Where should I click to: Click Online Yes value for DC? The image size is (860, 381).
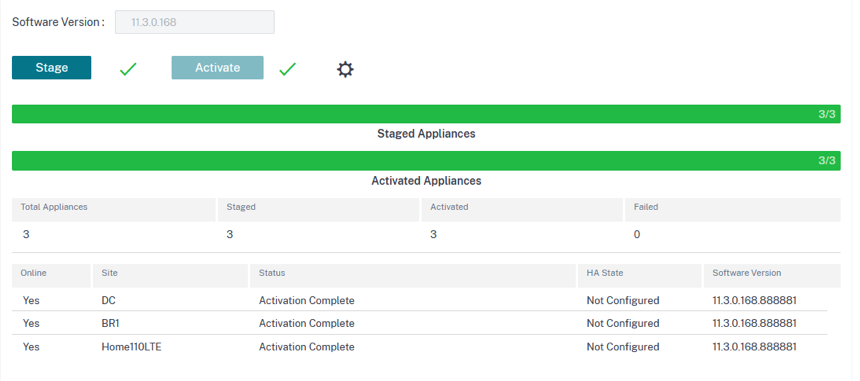click(31, 300)
